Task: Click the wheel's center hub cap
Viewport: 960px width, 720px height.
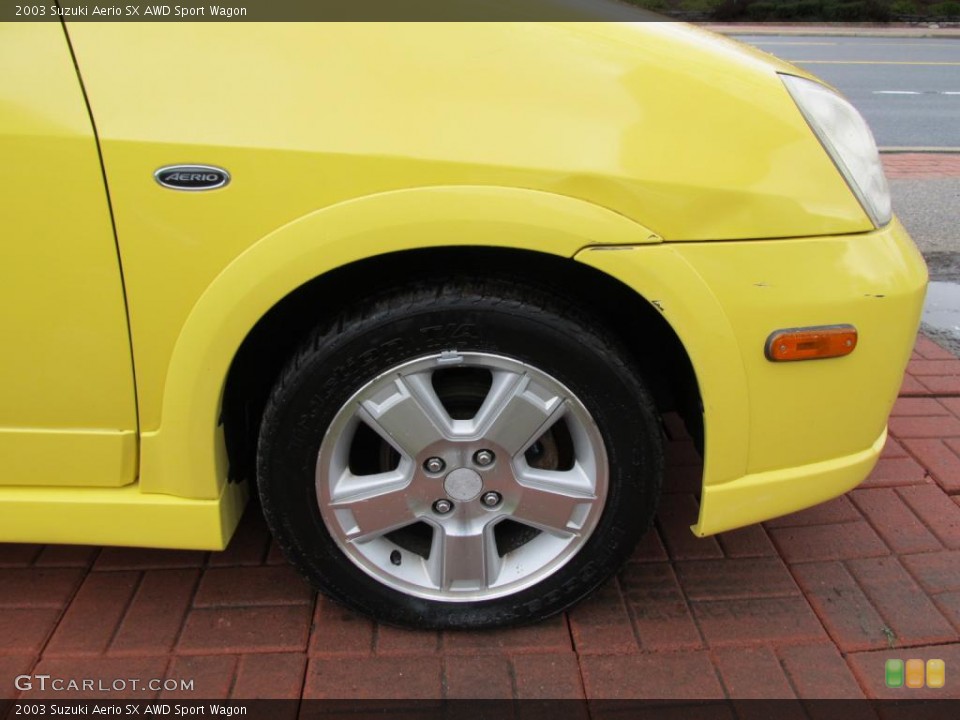Action: point(463,484)
